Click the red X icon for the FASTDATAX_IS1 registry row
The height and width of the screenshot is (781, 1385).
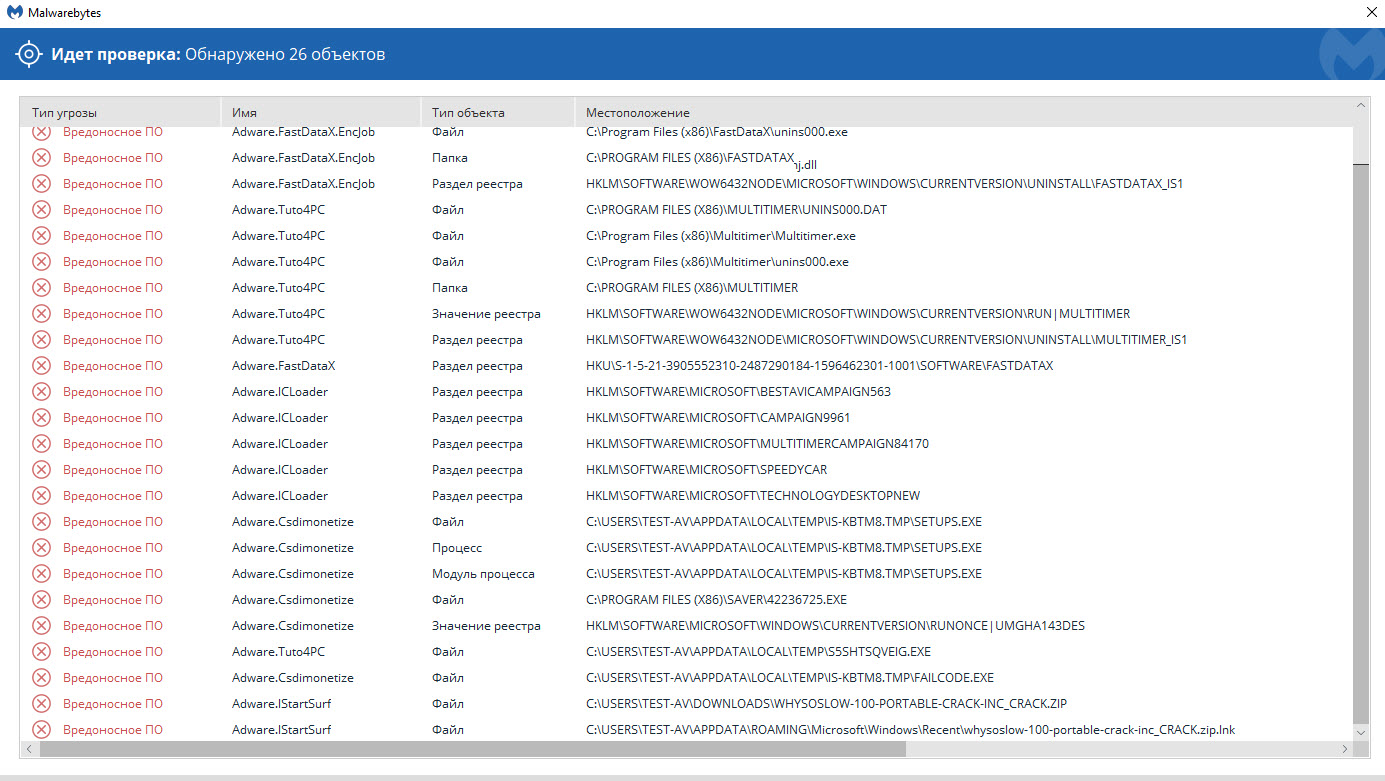41,184
